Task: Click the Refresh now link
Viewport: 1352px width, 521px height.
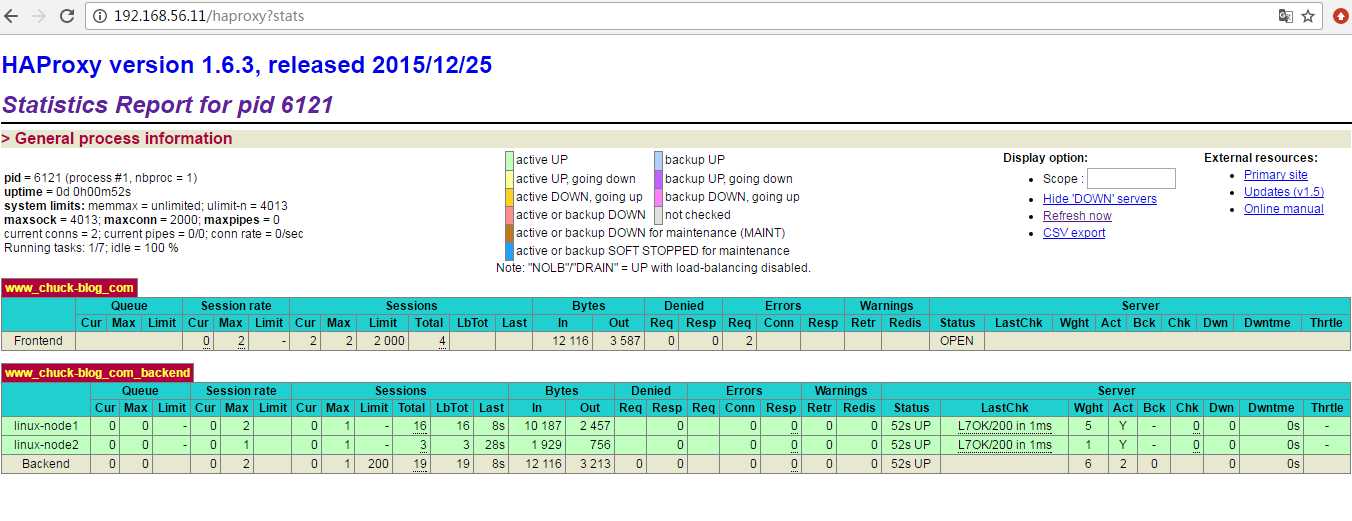Action: 1077,216
